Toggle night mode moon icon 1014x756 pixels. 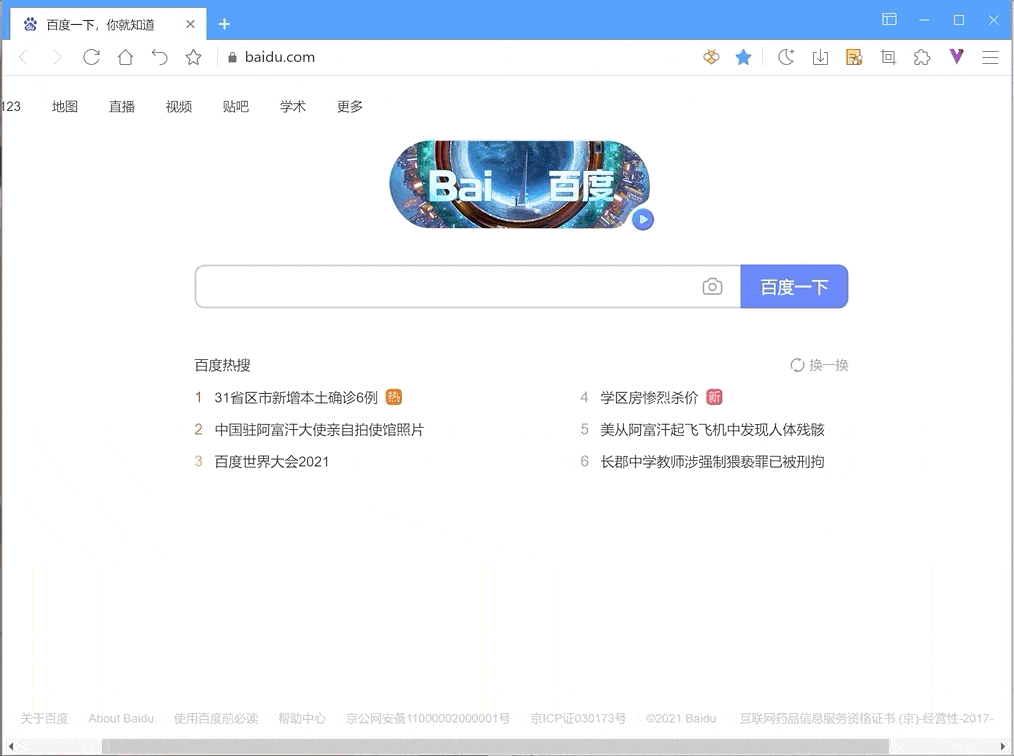786,57
